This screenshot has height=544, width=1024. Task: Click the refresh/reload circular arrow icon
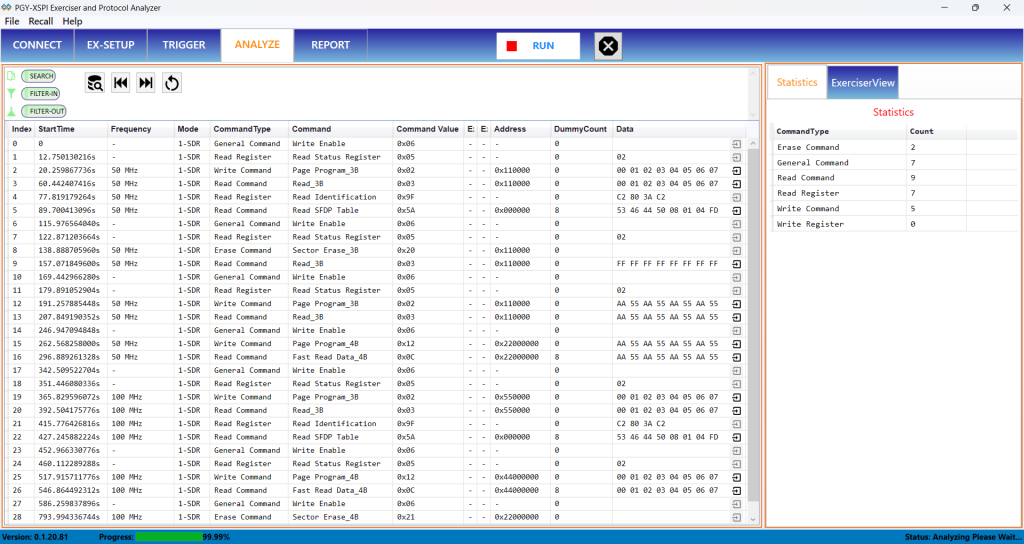tap(172, 83)
